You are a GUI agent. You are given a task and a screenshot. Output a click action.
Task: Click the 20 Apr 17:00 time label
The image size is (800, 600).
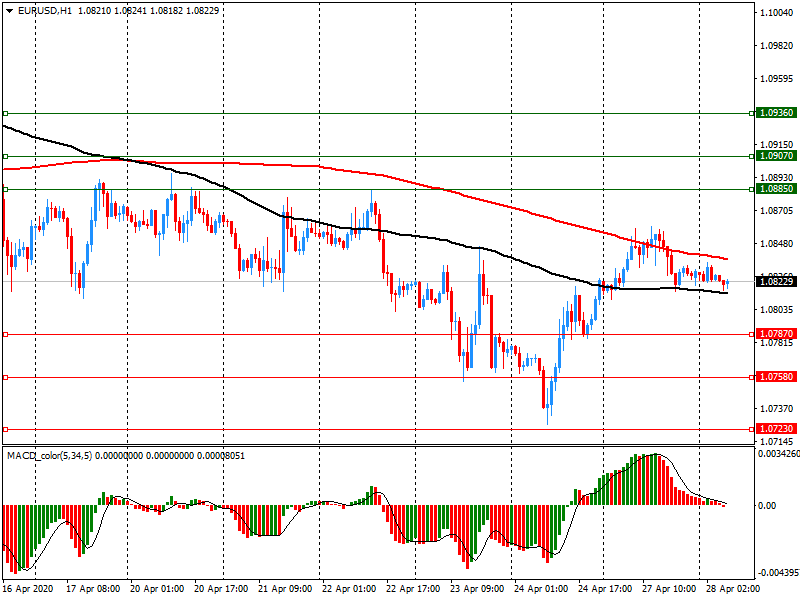tap(221, 588)
